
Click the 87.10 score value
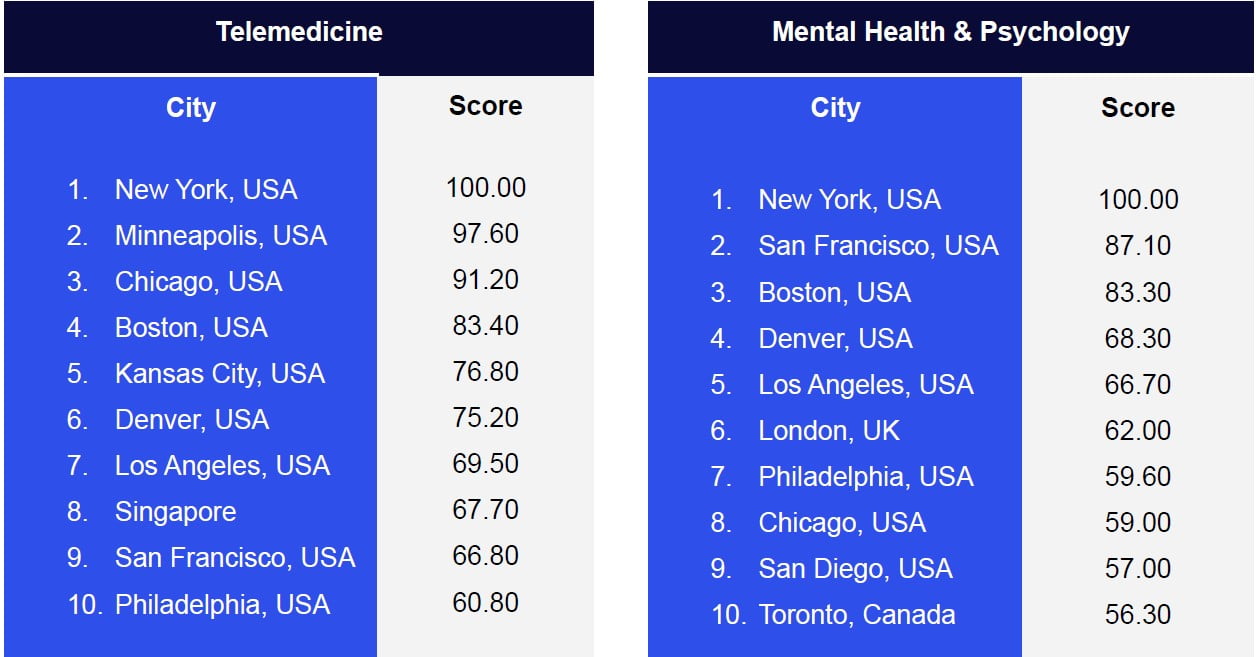(1137, 246)
